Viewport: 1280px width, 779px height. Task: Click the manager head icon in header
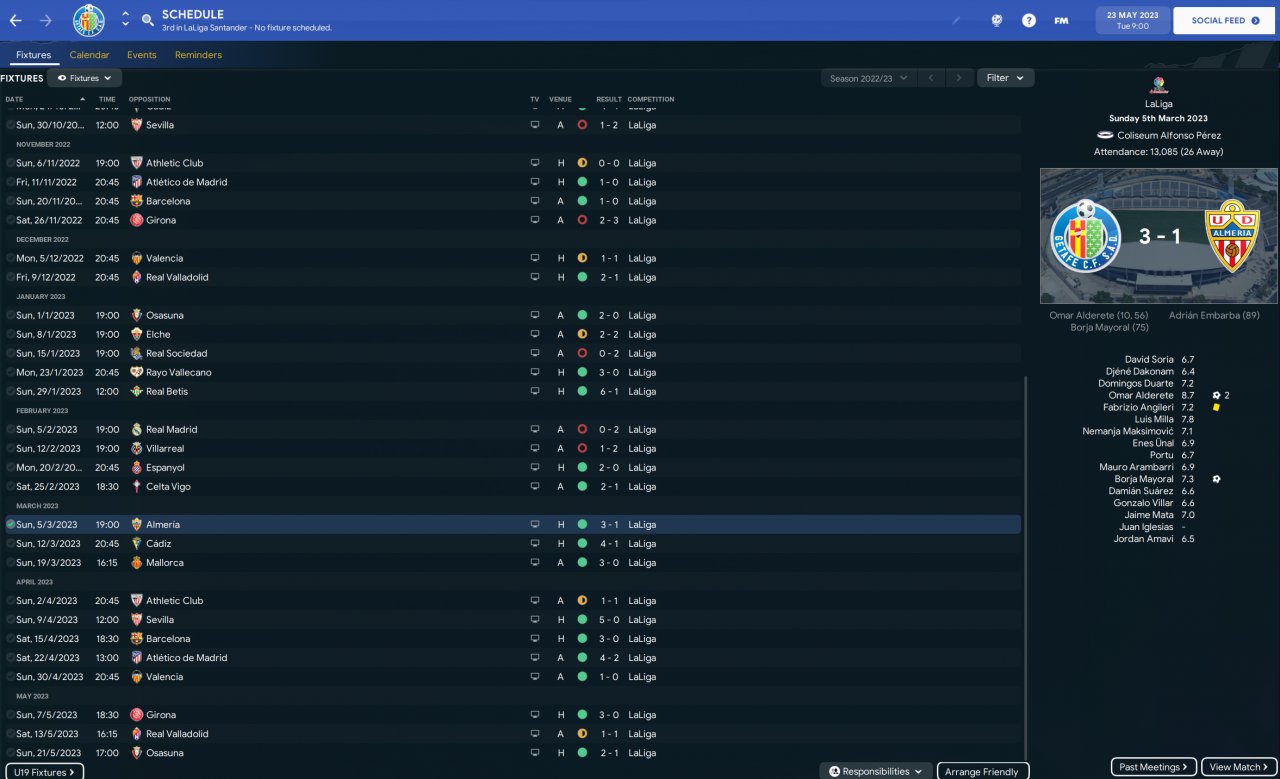pyautogui.click(x=997, y=20)
